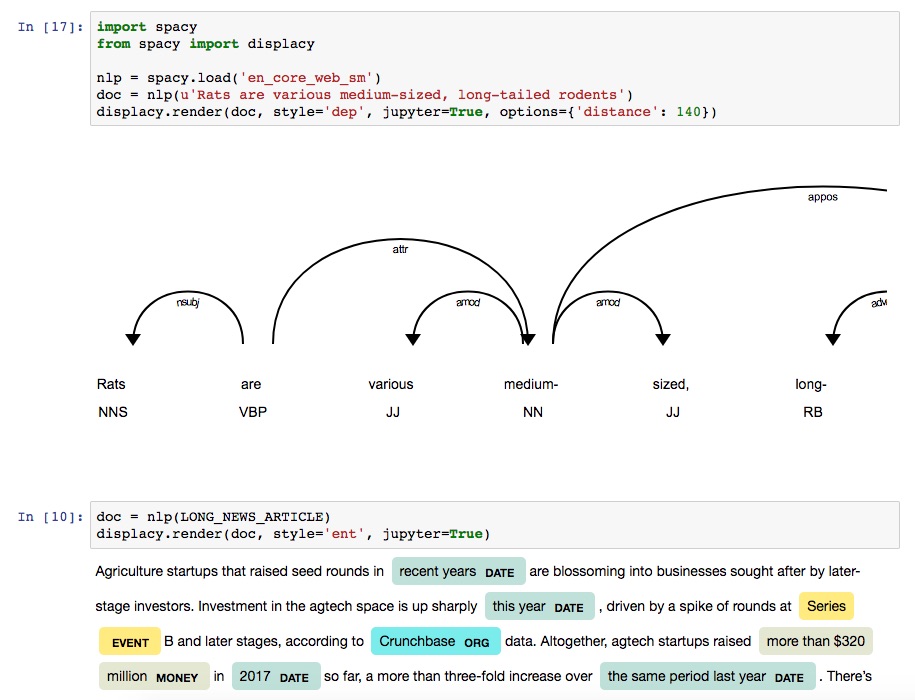Select the word 'Rats' in the parse tree
Viewport: 915px width, 700px height.
(111, 384)
